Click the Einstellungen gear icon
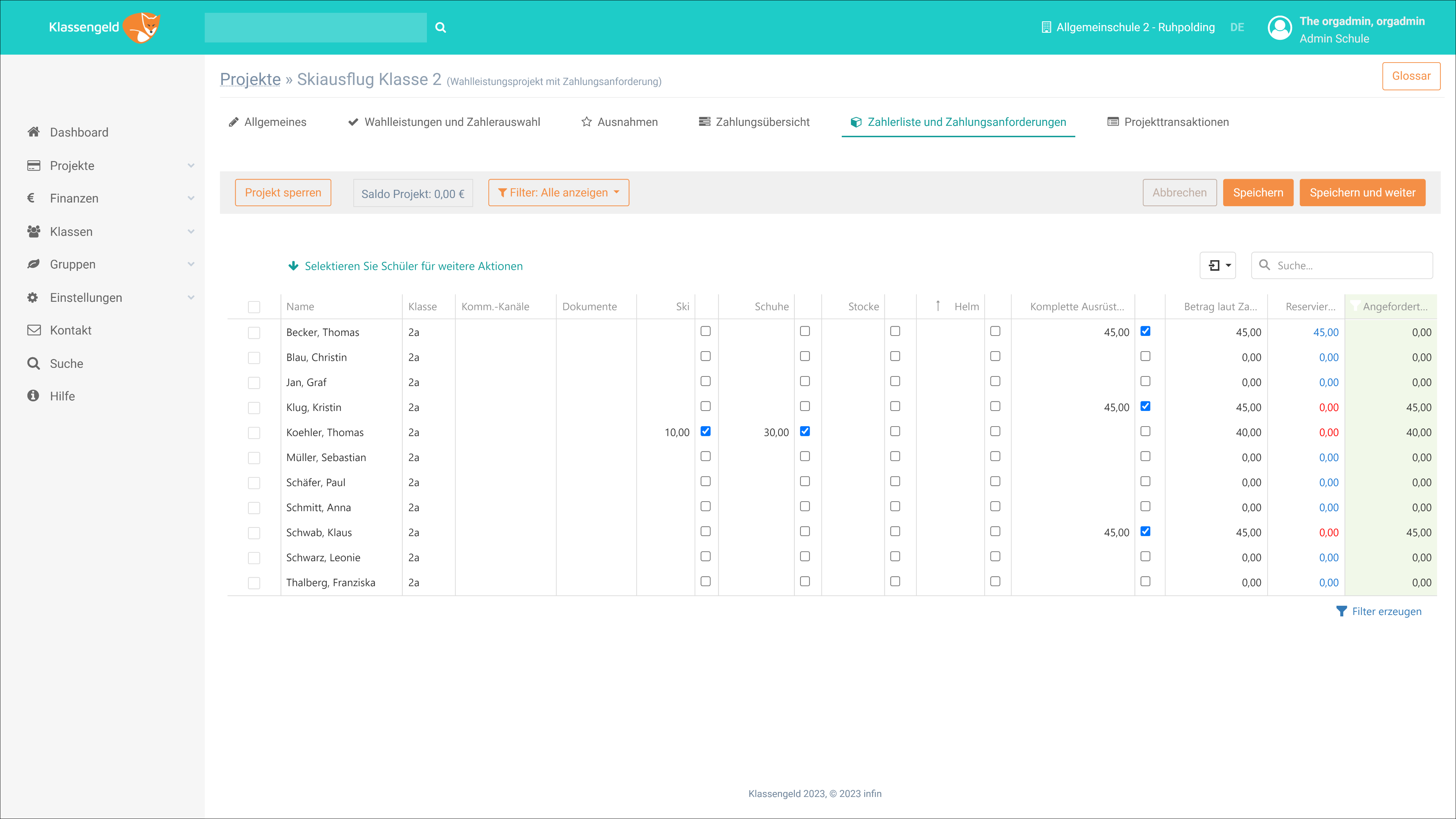1456x819 pixels. (x=33, y=297)
